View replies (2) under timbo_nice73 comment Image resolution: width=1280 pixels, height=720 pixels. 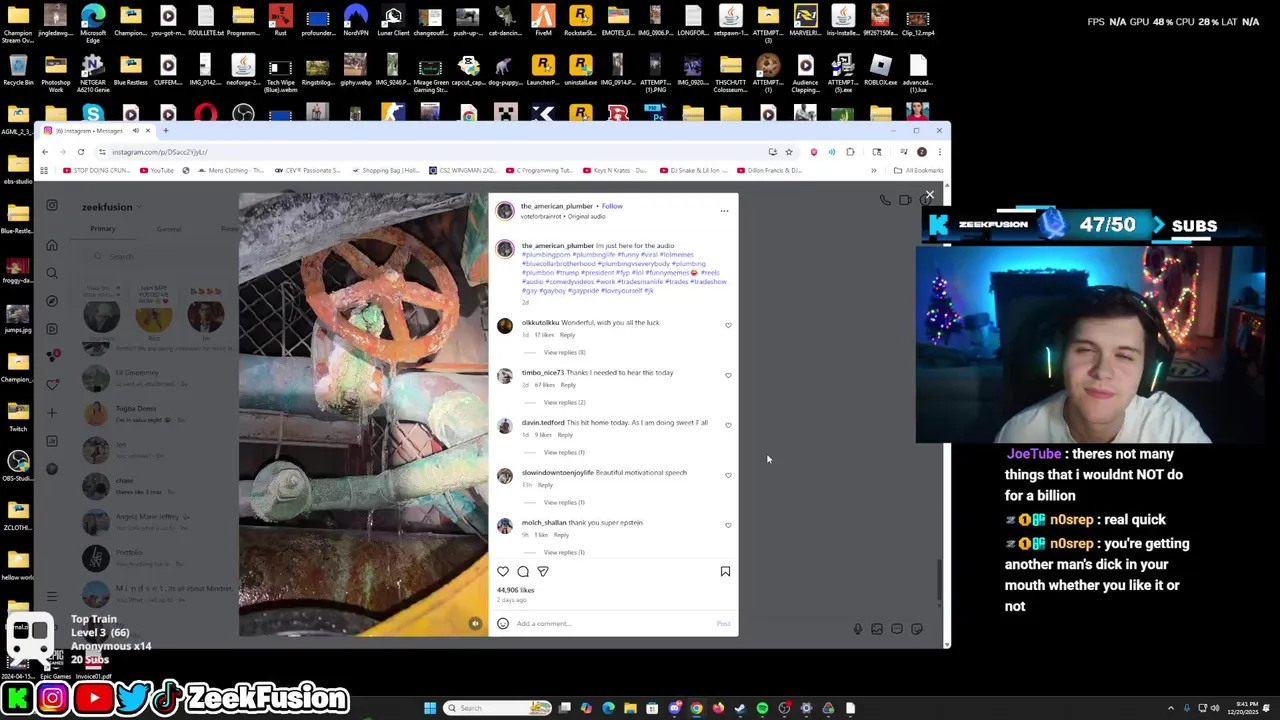point(564,402)
